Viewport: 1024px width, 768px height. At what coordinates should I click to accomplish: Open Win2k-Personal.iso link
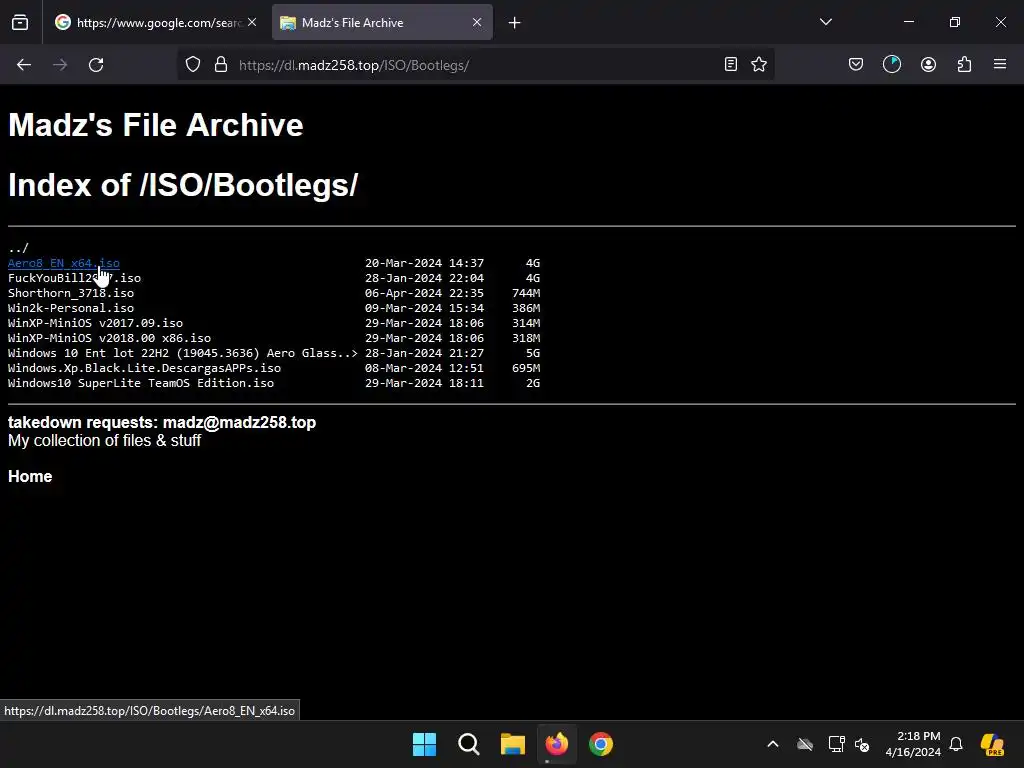[71, 308]
